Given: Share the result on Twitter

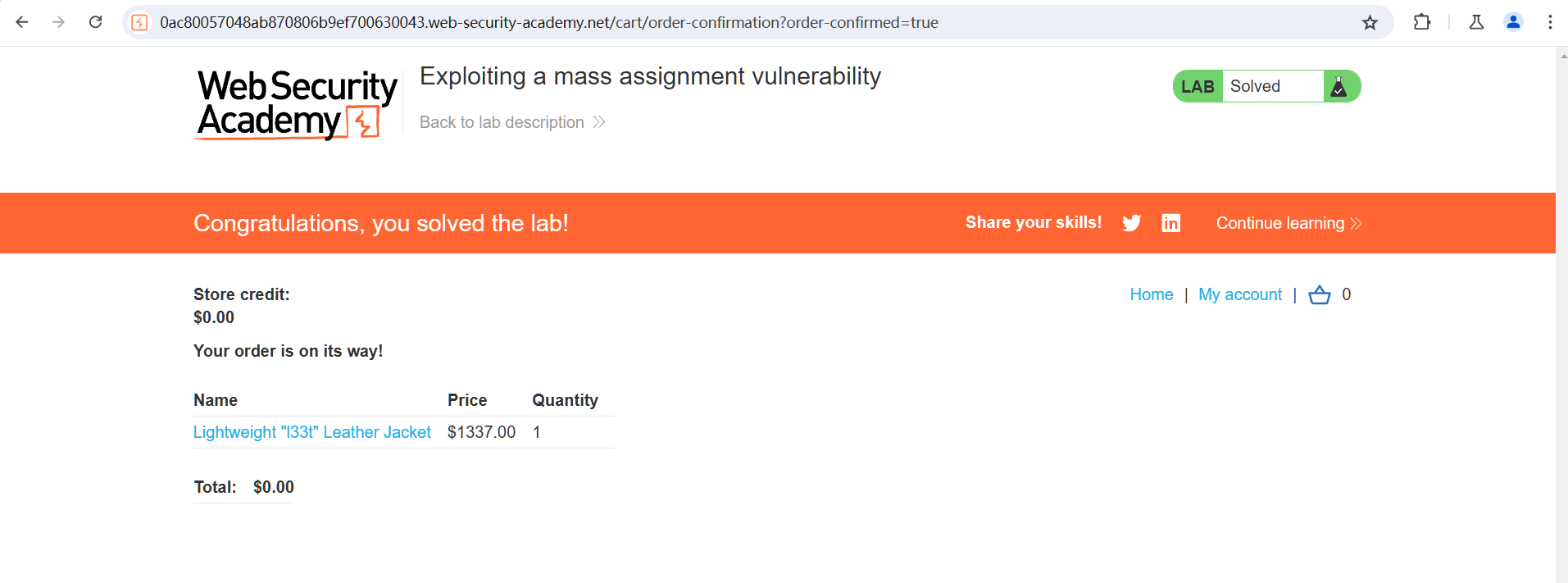Looking at the screenshot, I should [x=1131, y=223].
